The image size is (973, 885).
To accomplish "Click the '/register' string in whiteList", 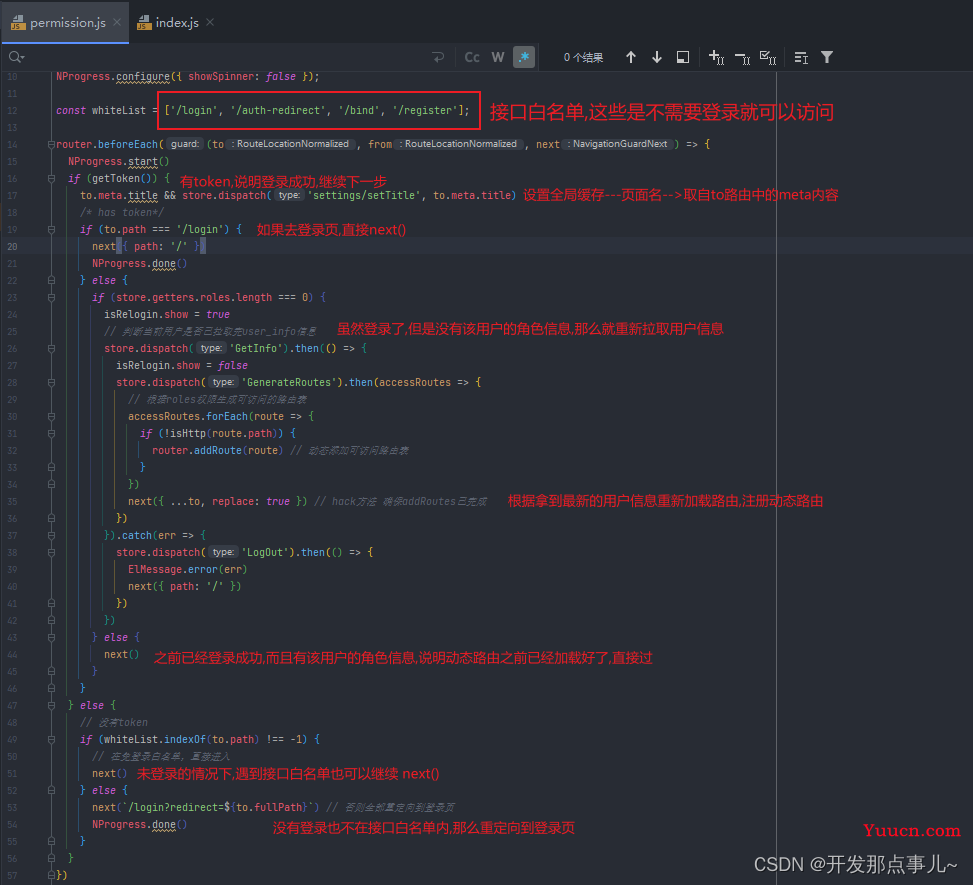I will (x=426, y=110).
